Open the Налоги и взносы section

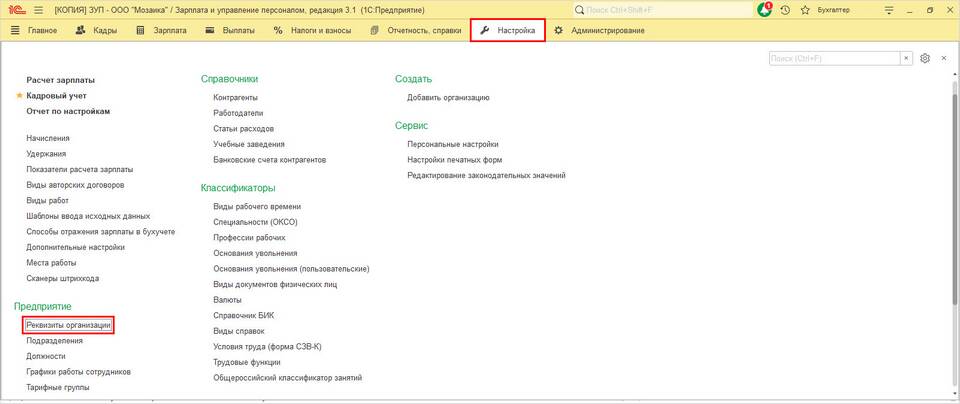tap(312, 30)
